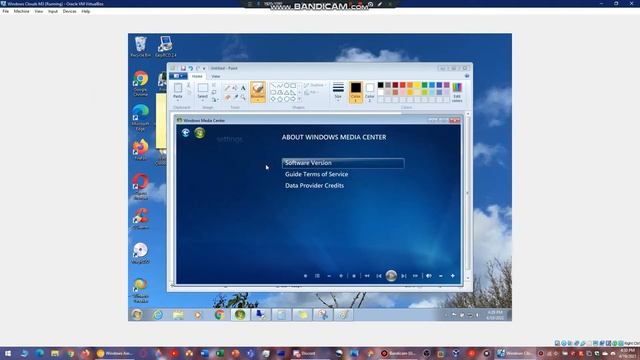Open the VirtualBox Input menu
Screen dimensions: 640x360
pyautogui.click(x=53, y=11)
